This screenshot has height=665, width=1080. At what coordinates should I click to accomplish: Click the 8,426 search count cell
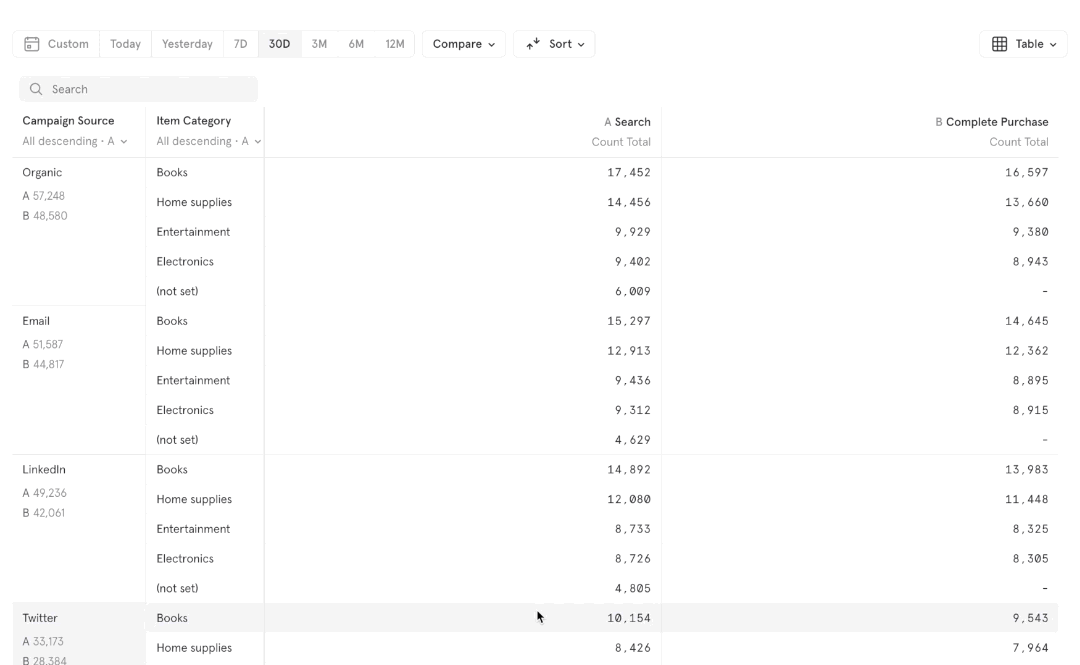click(x=633, y=648)
